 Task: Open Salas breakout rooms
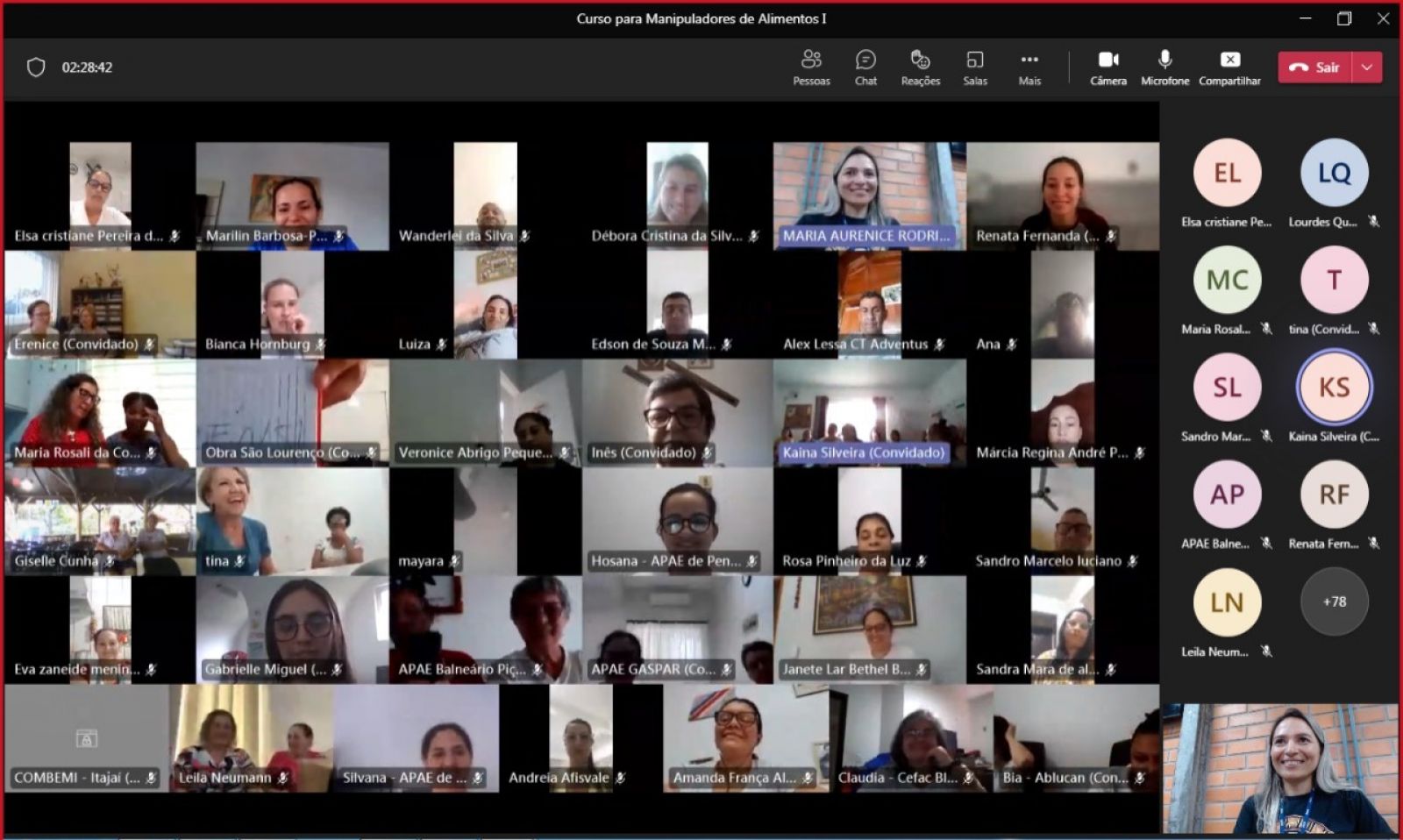pos(975,67)
